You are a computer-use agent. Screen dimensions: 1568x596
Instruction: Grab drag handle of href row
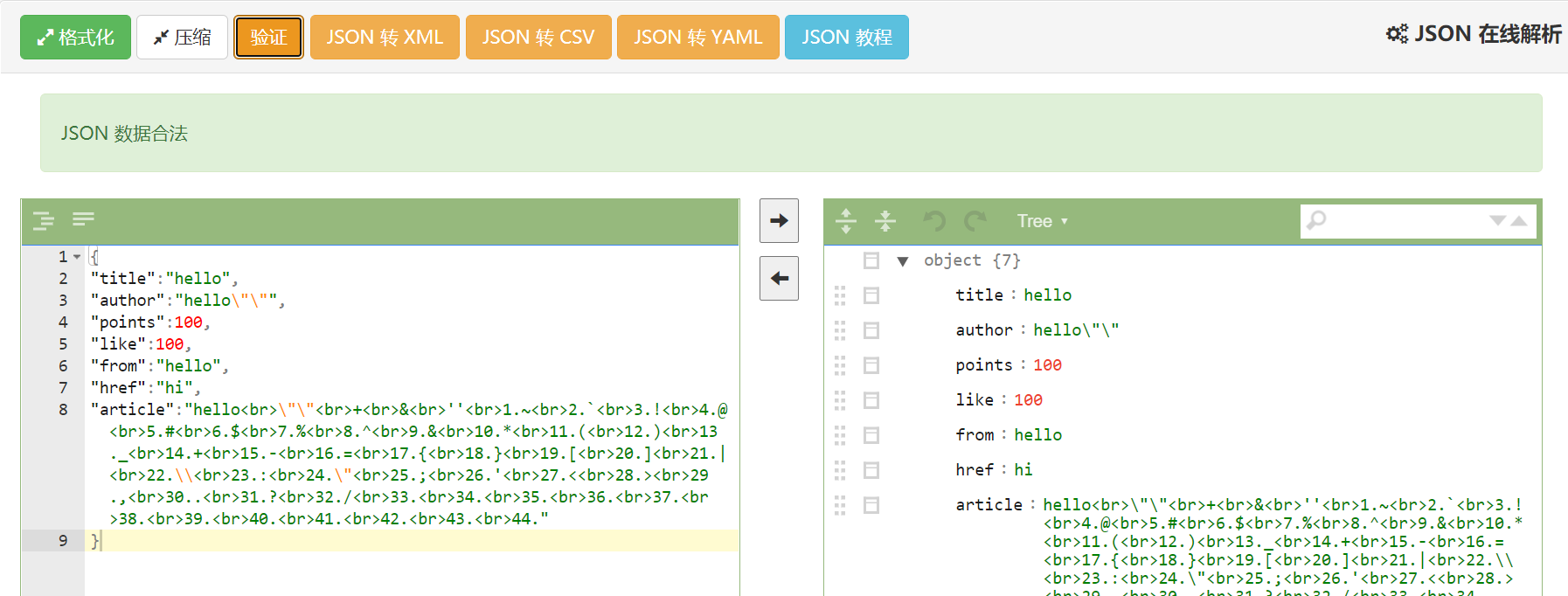pyautogui.click(x=840, y=470)
